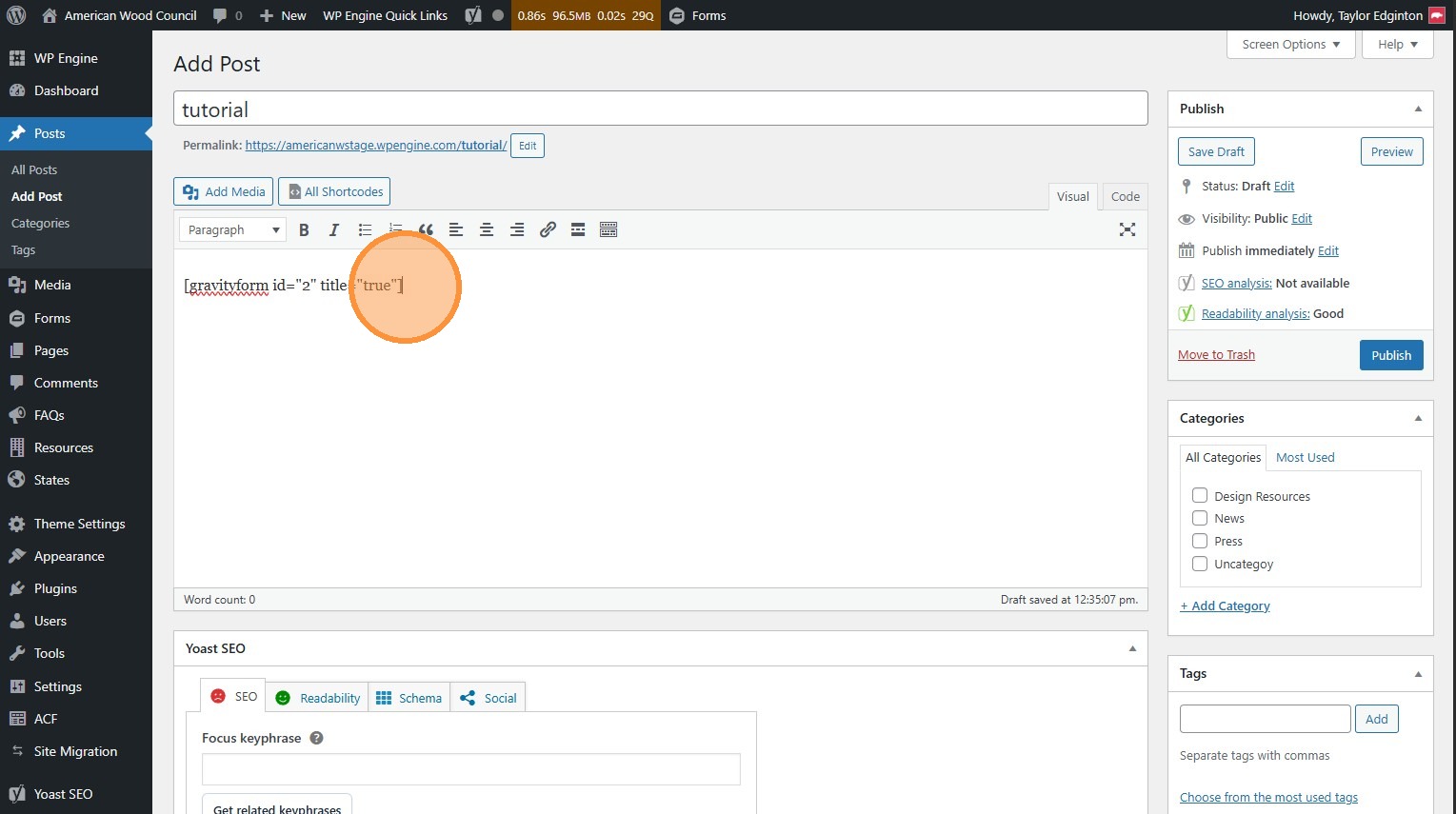This screenshot has width=1456, height=814.
Task: Open the WordPress logo menu
Action: pyautogui.click(x=16, y=15)
